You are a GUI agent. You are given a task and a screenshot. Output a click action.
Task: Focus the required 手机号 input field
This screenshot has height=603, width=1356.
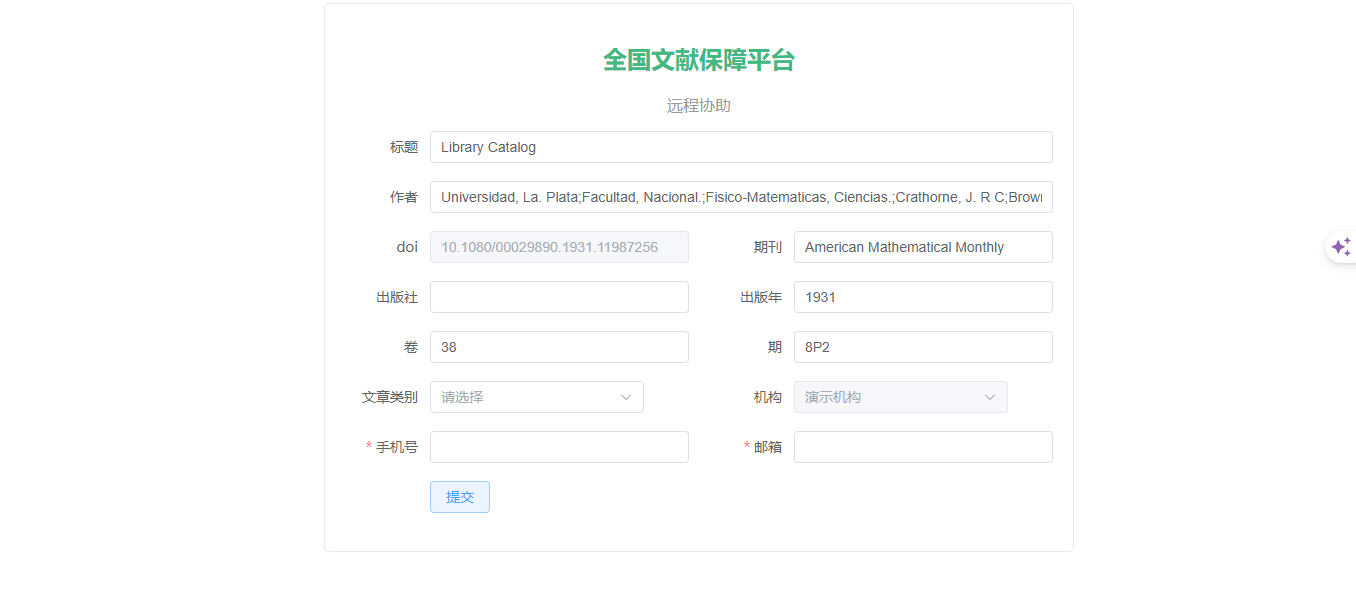point(559,447)
